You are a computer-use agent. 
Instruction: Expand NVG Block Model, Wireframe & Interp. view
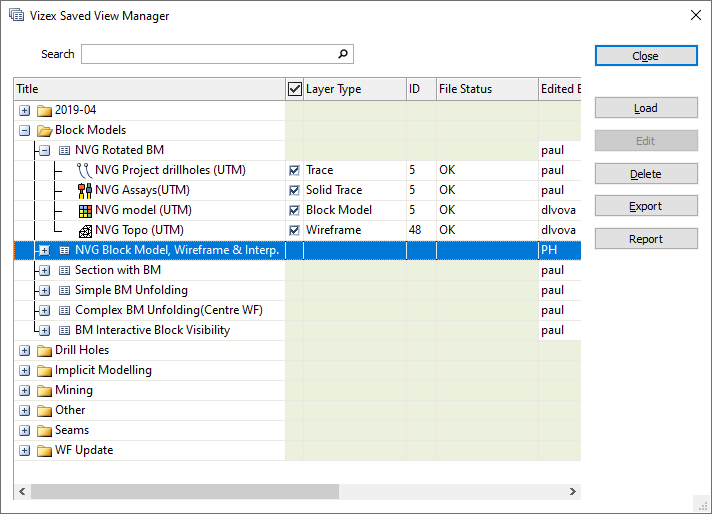(44, 250)
